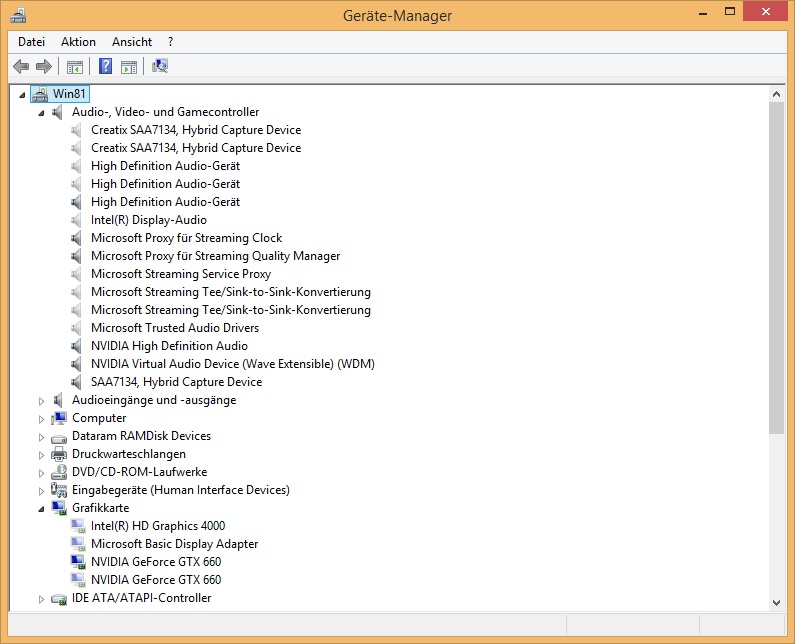Open the ? help menu
The width and height of the screenshot is (796, 644).
[171, 42]
